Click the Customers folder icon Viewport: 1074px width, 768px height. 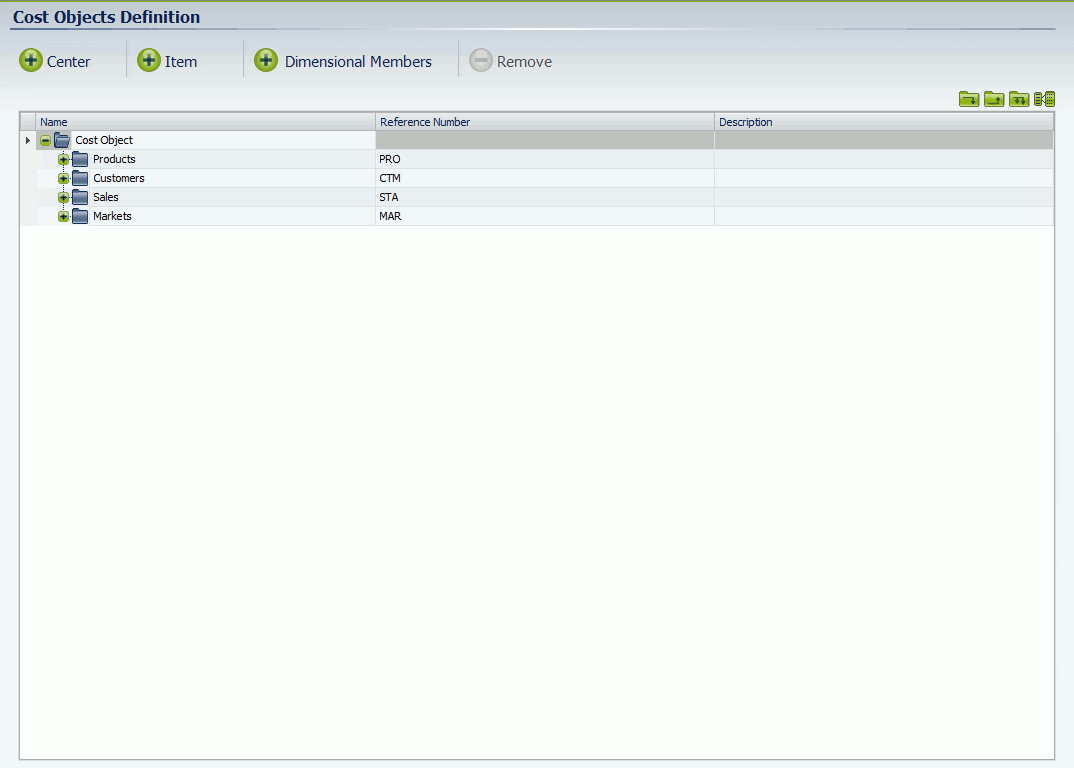(80, 178)
